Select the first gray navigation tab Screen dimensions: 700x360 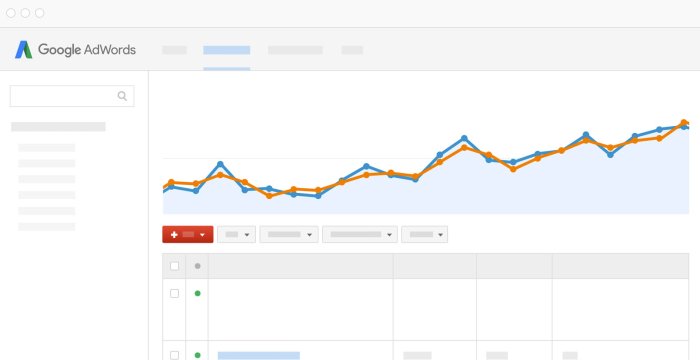click(x=175, y=50)
